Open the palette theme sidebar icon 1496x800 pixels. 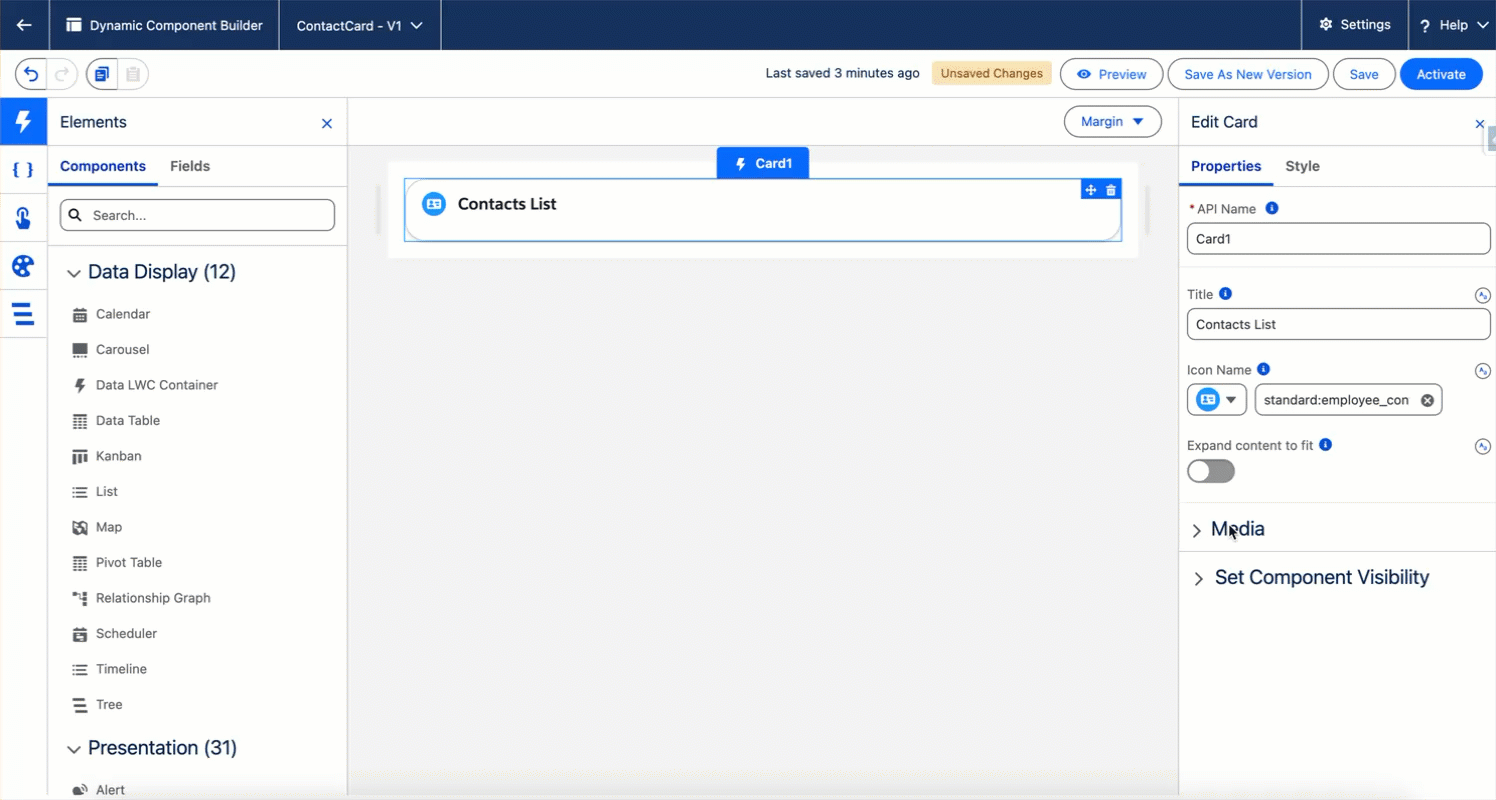pyautogui.click(x=23, y=266)
